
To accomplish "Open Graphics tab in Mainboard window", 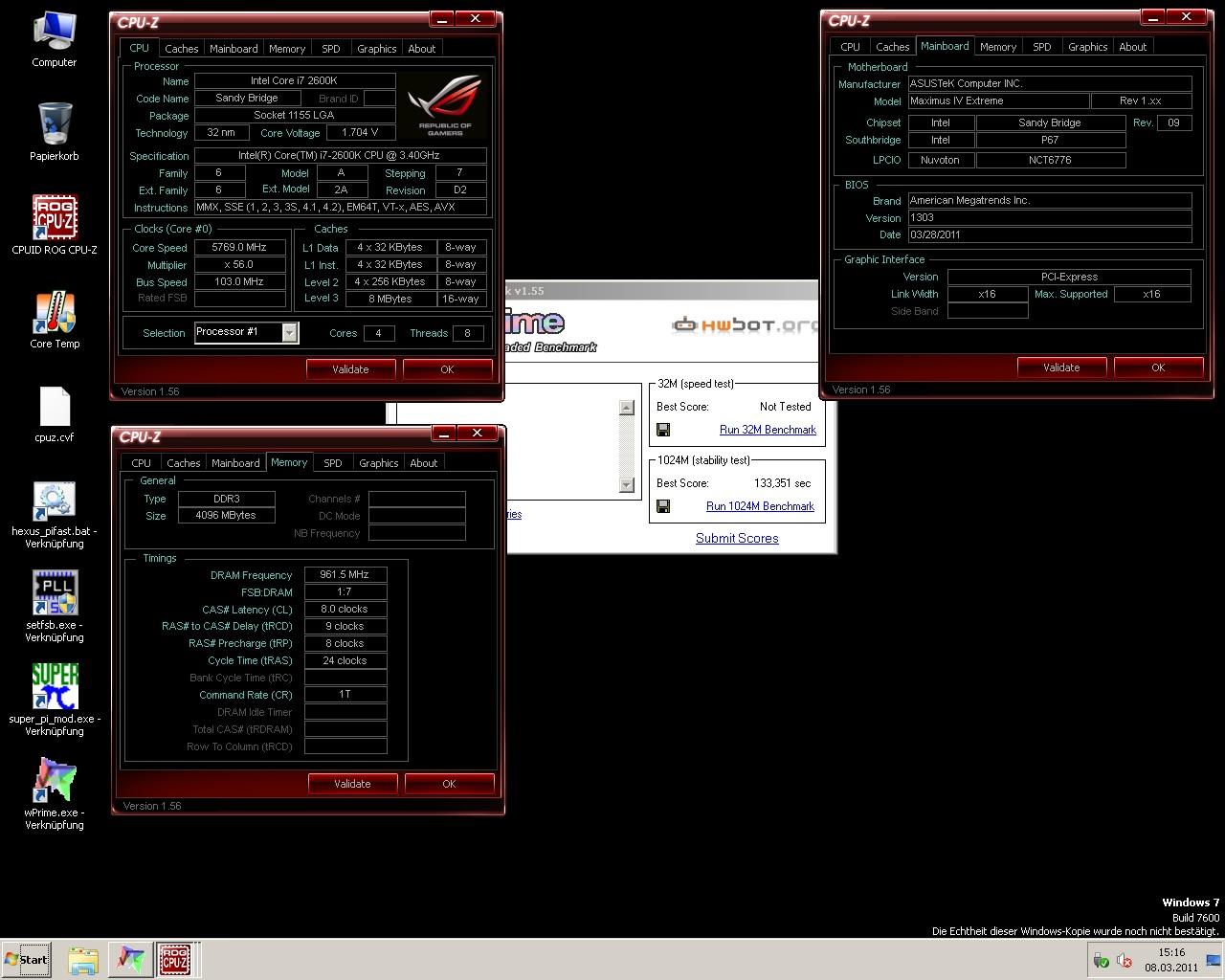I will coord(1087,47).
